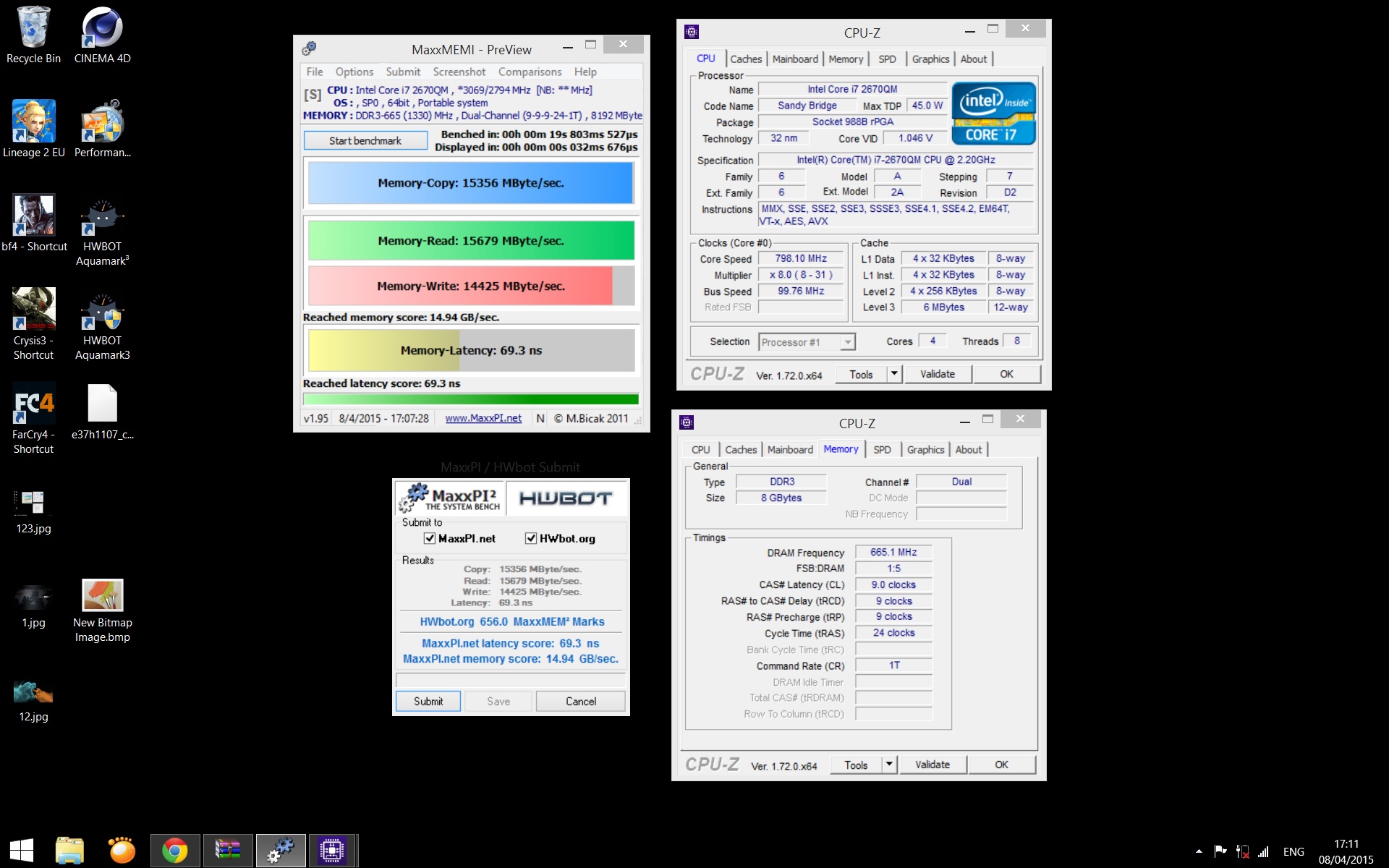Switch to Graphics tab in bottom CPU-Z
Screen dimensions: 1389x868
[x=925, y=449]
